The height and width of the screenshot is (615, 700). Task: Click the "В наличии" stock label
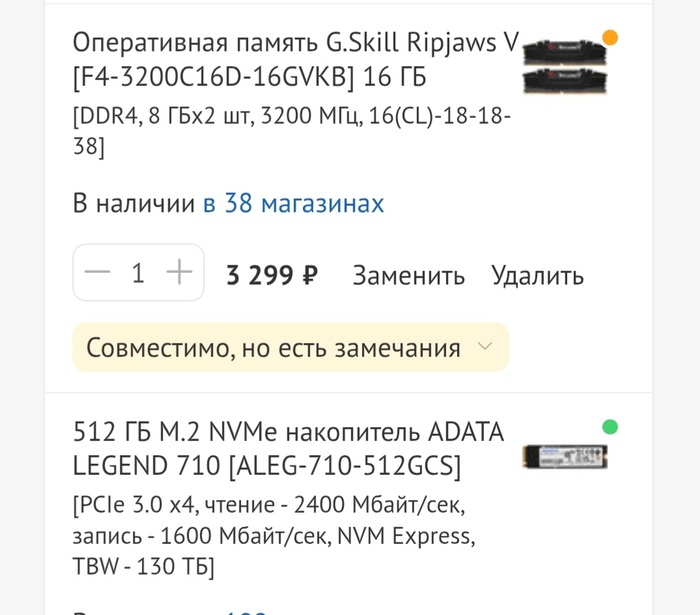click(x=133, y=204)
